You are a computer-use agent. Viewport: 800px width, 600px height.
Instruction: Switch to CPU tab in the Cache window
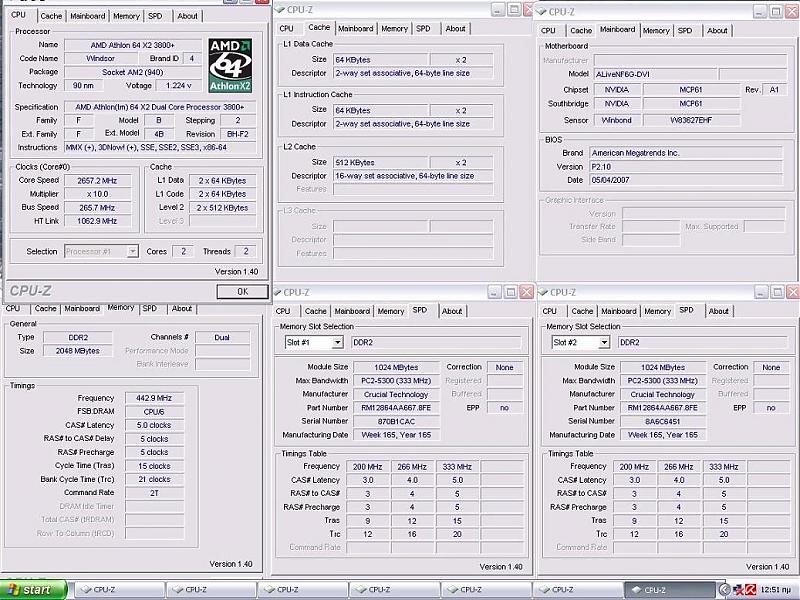(287, 29)
